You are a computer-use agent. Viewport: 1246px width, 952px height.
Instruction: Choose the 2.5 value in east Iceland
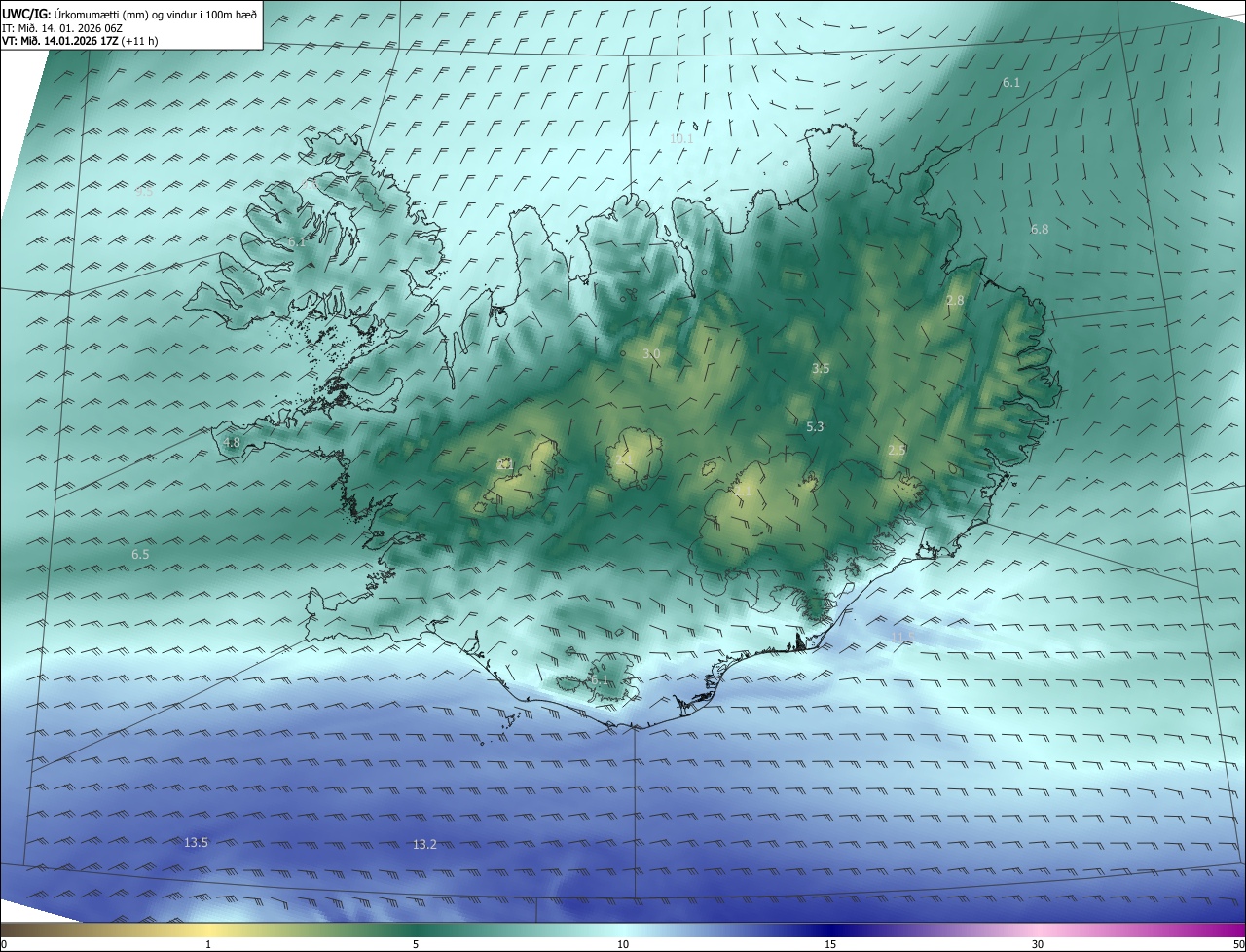(897, 450)
